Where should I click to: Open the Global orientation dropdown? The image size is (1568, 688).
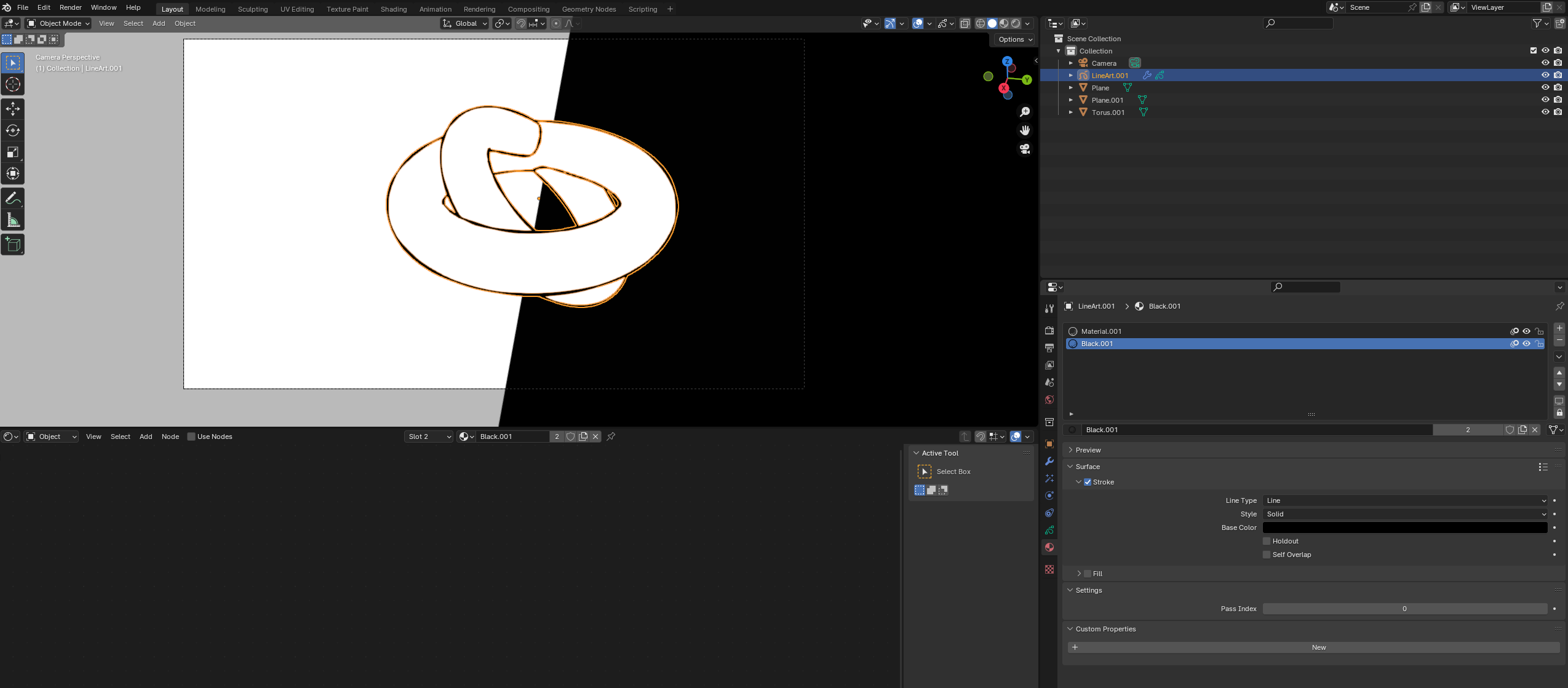tap(464, 23)
